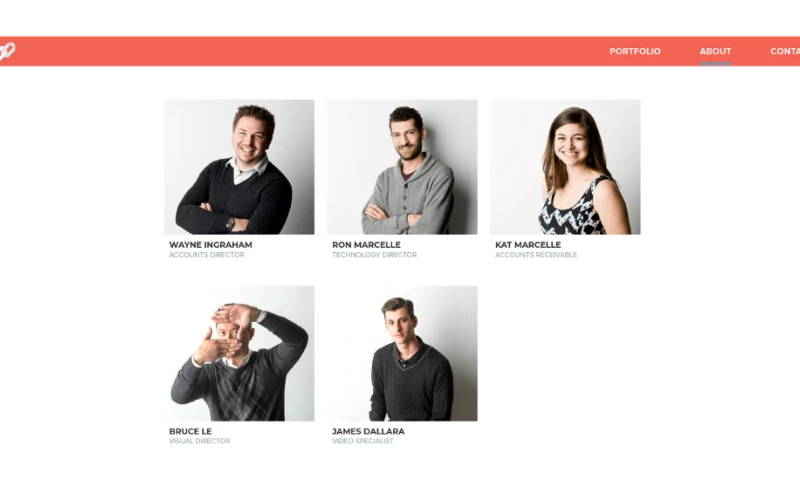800x480 pixels.
Task: Select the About navigation tab
Action: (x=715, y=51)
